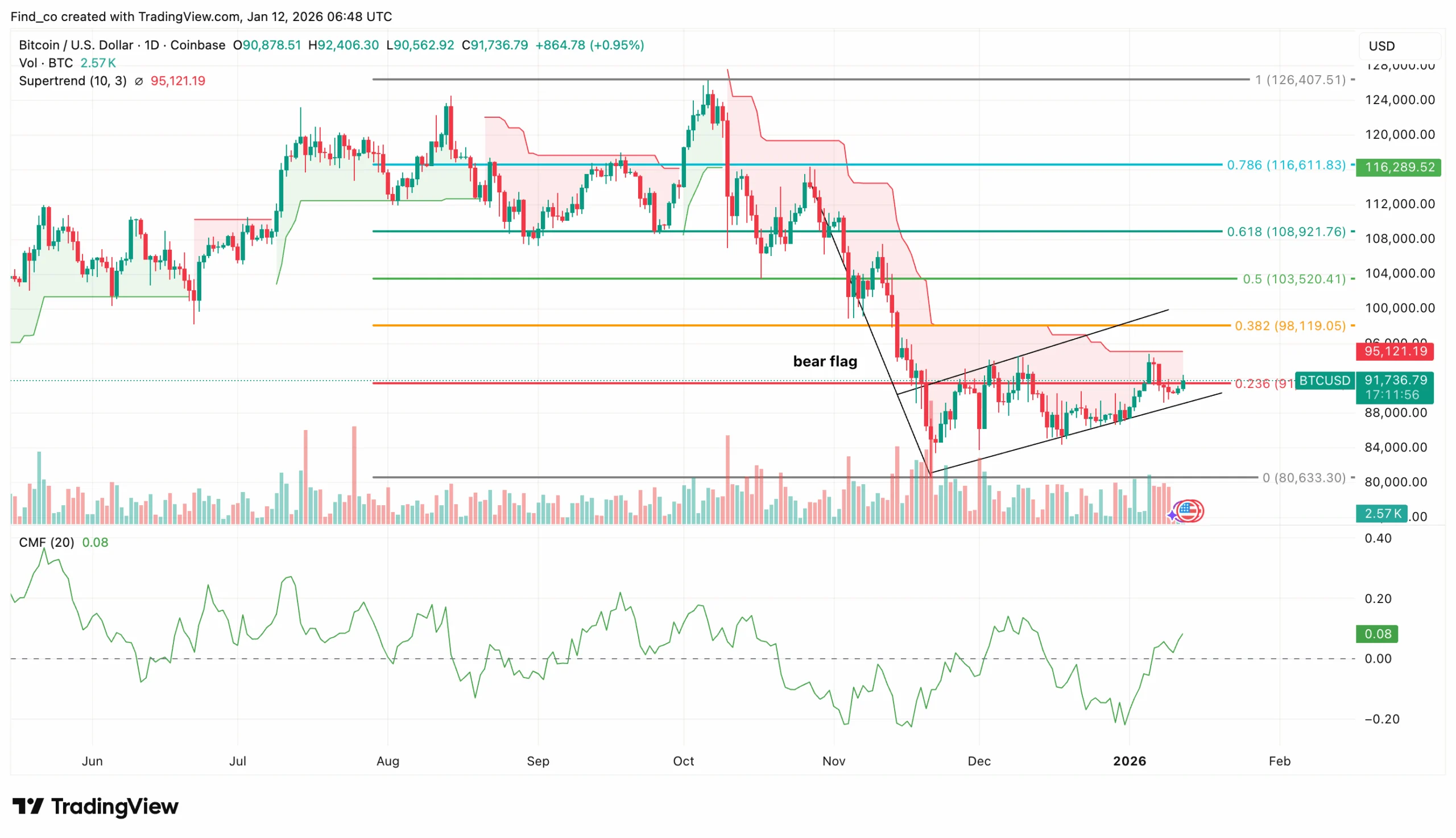
Task: Click the 80,000.00 price axis label
Action: (1396, 482)
